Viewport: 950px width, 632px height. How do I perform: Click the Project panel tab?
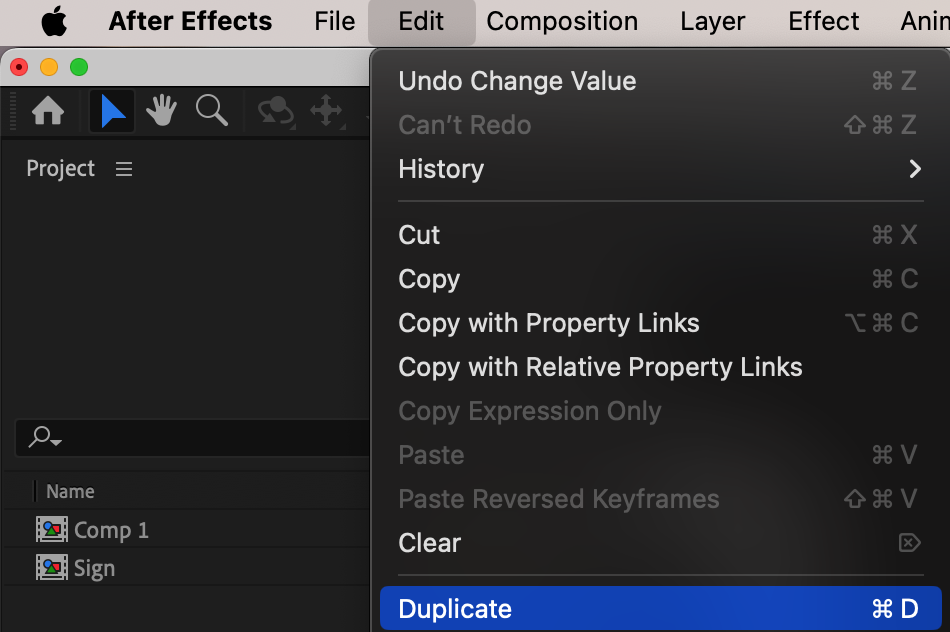click(x=61, y=168)
